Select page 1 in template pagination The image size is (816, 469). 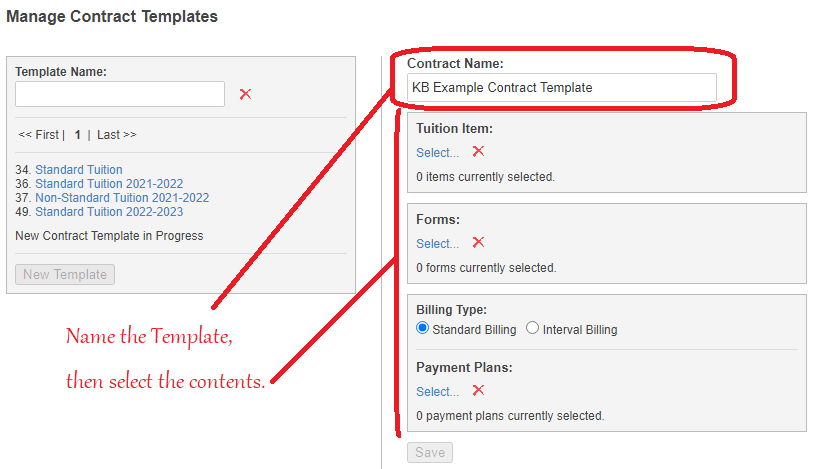78,135
